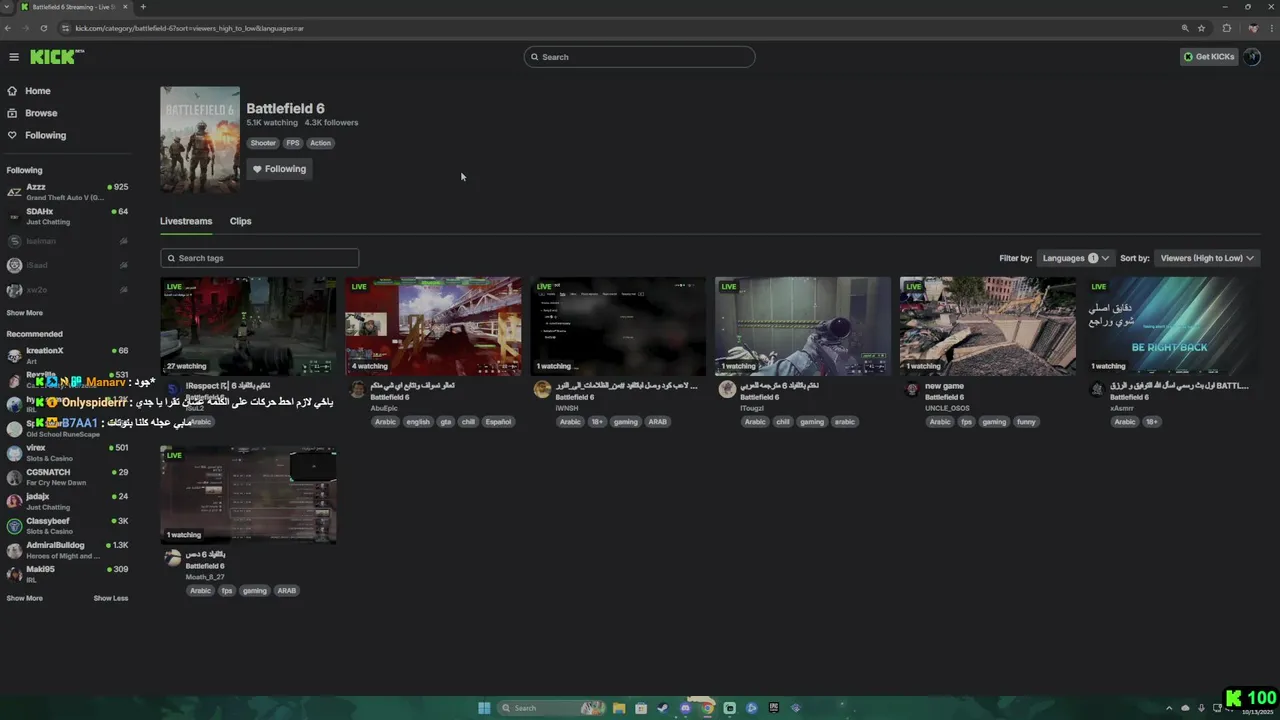
Task: Select gta tag under AbuEpic stream
Action: pos(446,422)
